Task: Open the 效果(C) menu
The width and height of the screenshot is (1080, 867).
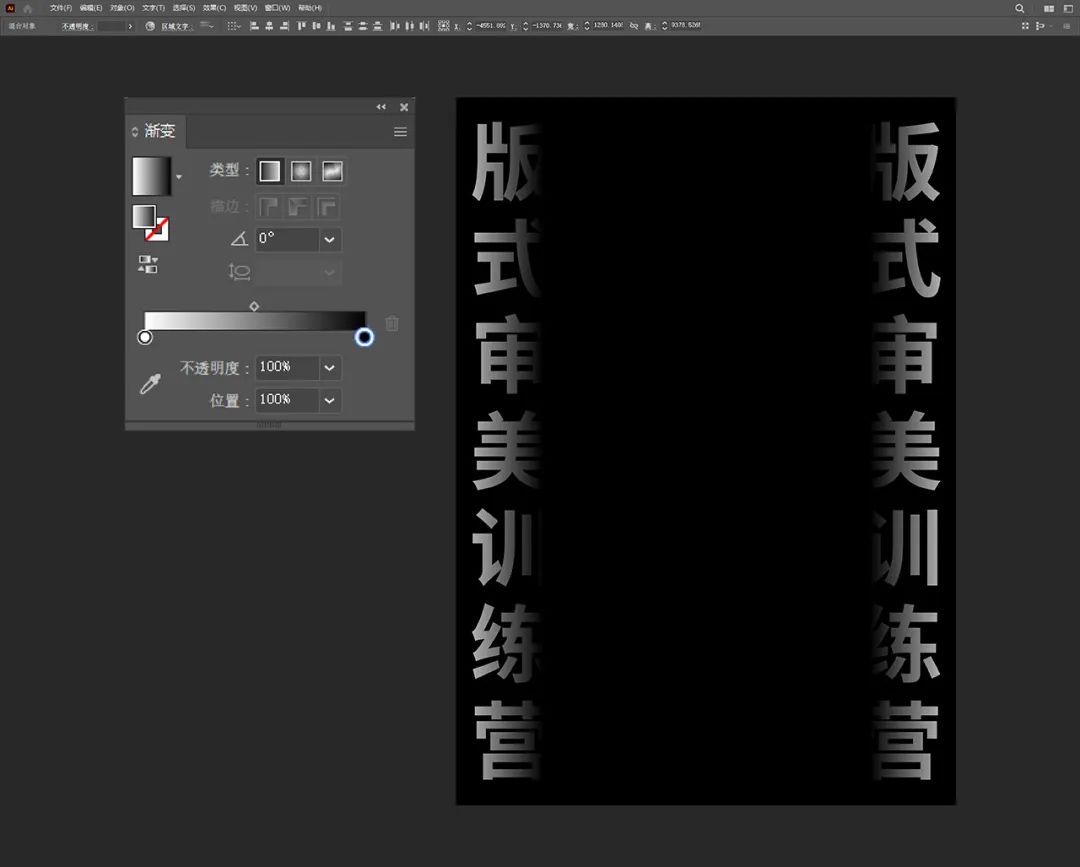Action: click(214, 8)
